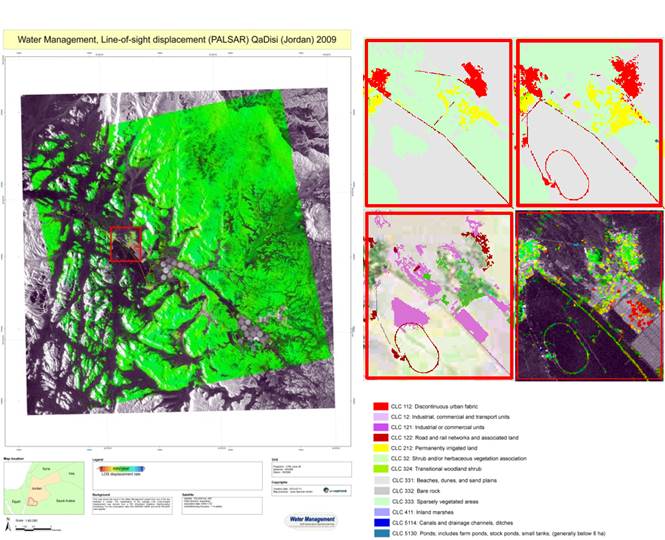The height and width of the screenshot is (540, 665).
Task: Click the red CLC 112 urban fabric swatch
Action: pos(380,406)
